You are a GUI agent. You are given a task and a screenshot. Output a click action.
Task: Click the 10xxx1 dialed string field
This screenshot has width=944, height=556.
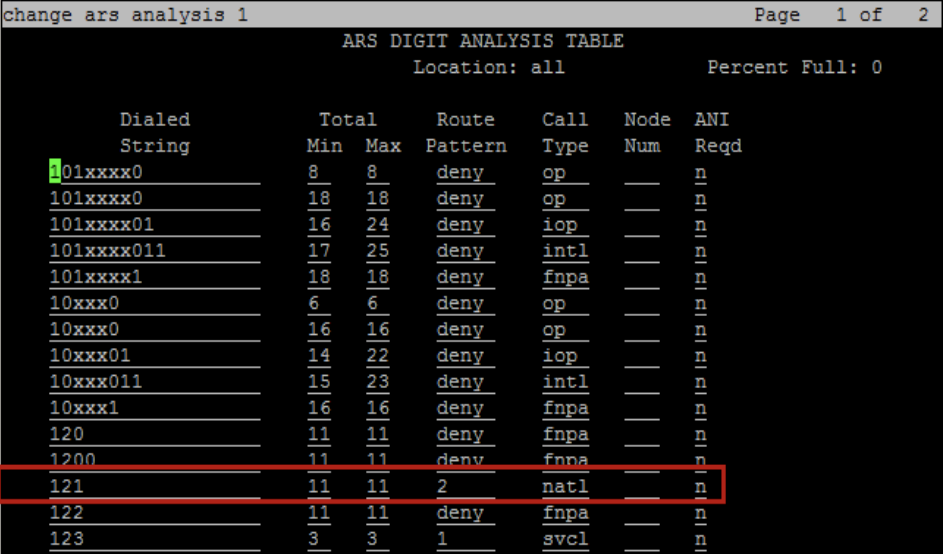pos(155,408)
